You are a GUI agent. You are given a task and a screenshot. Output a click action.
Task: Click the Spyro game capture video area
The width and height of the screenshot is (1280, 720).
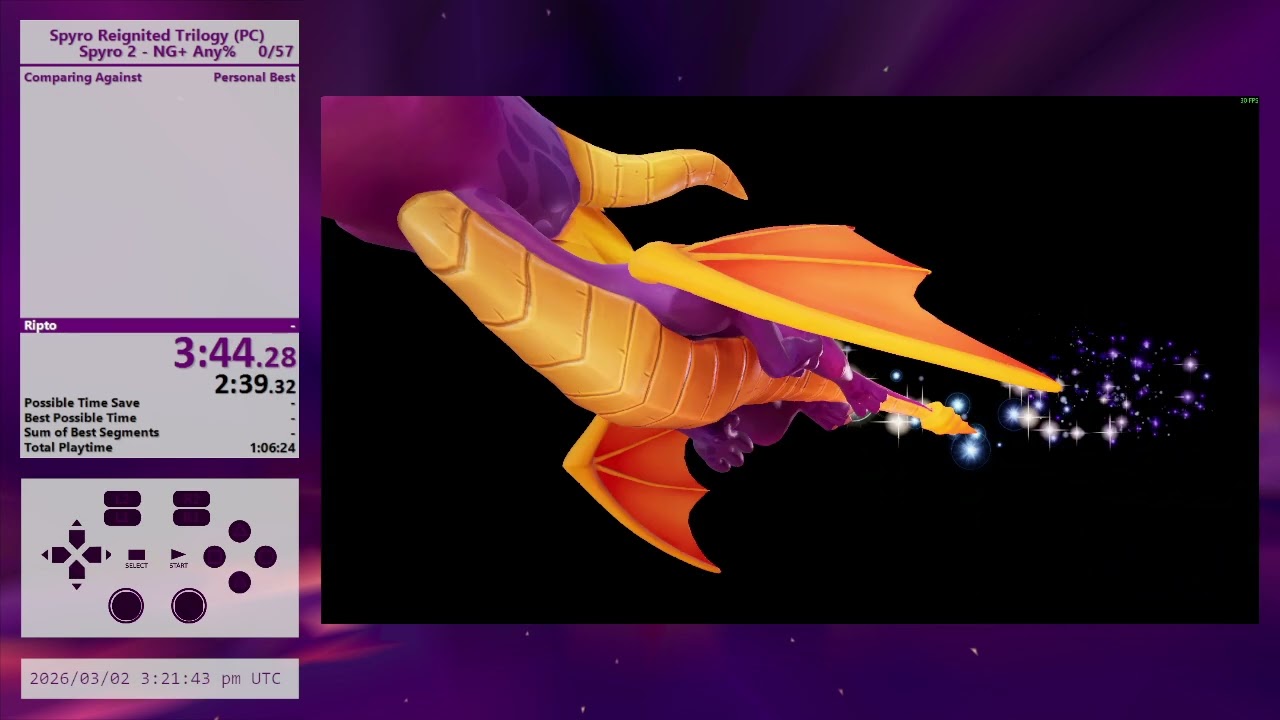(x=790, y=360)
